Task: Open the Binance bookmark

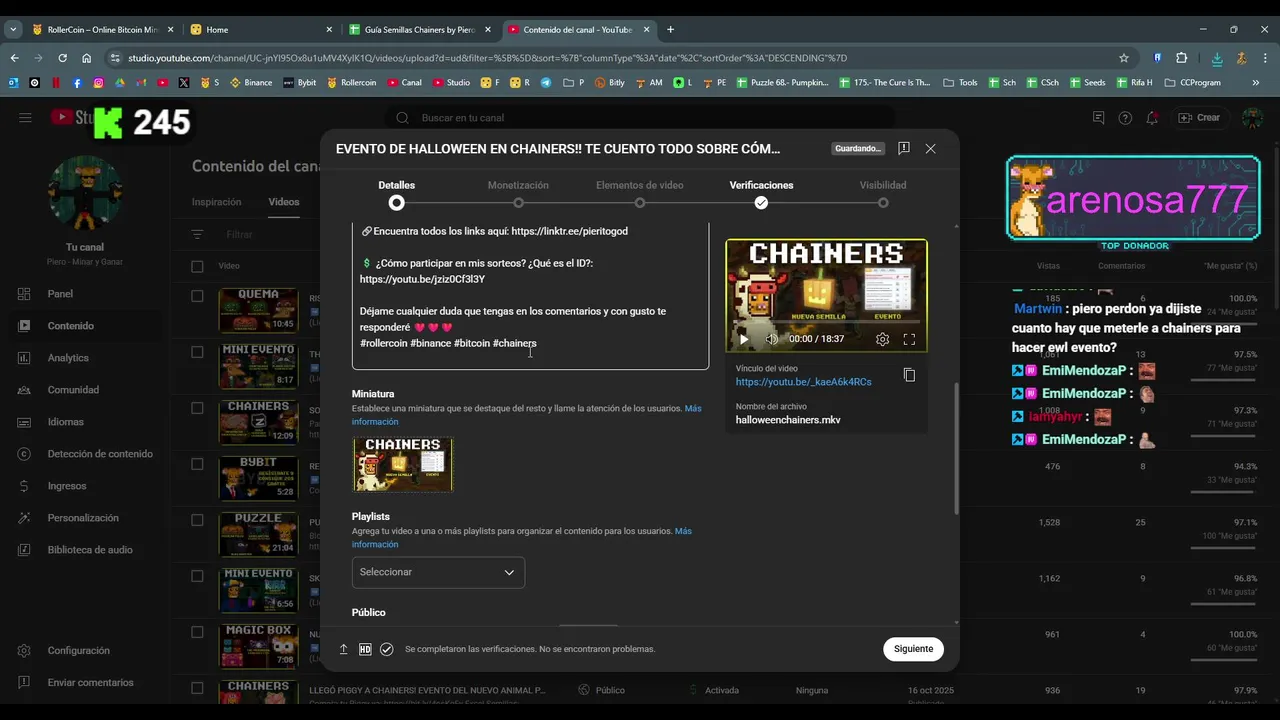Action: tap(251, 83)
